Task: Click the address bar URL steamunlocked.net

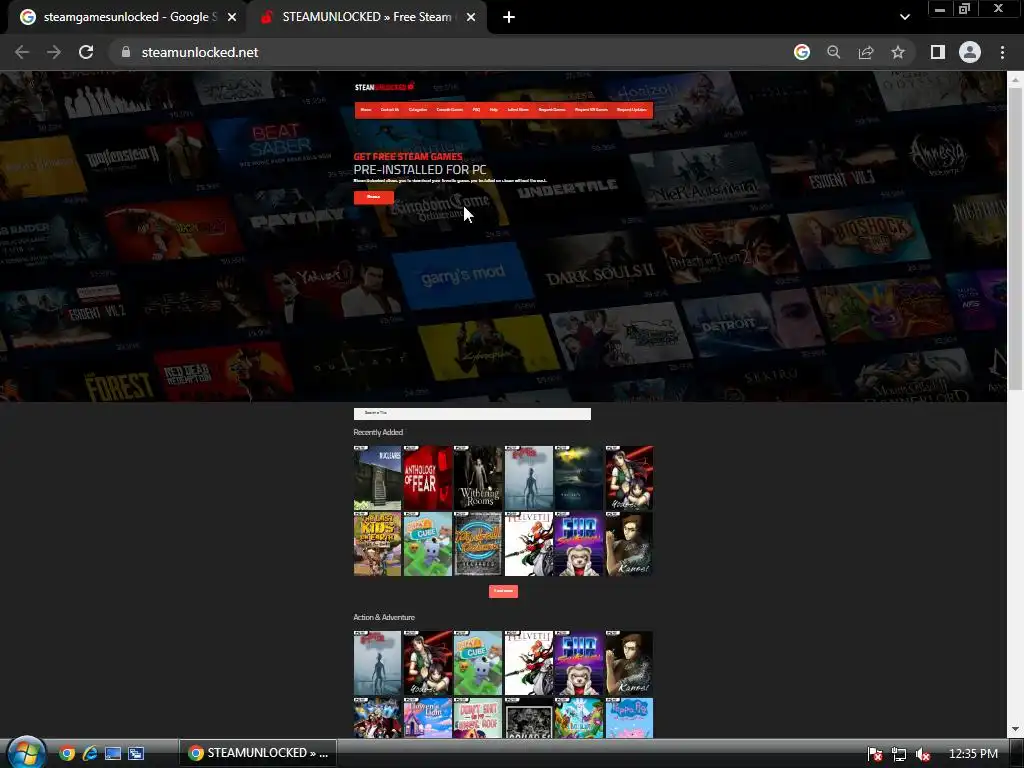Action: (x=200, y=52)
